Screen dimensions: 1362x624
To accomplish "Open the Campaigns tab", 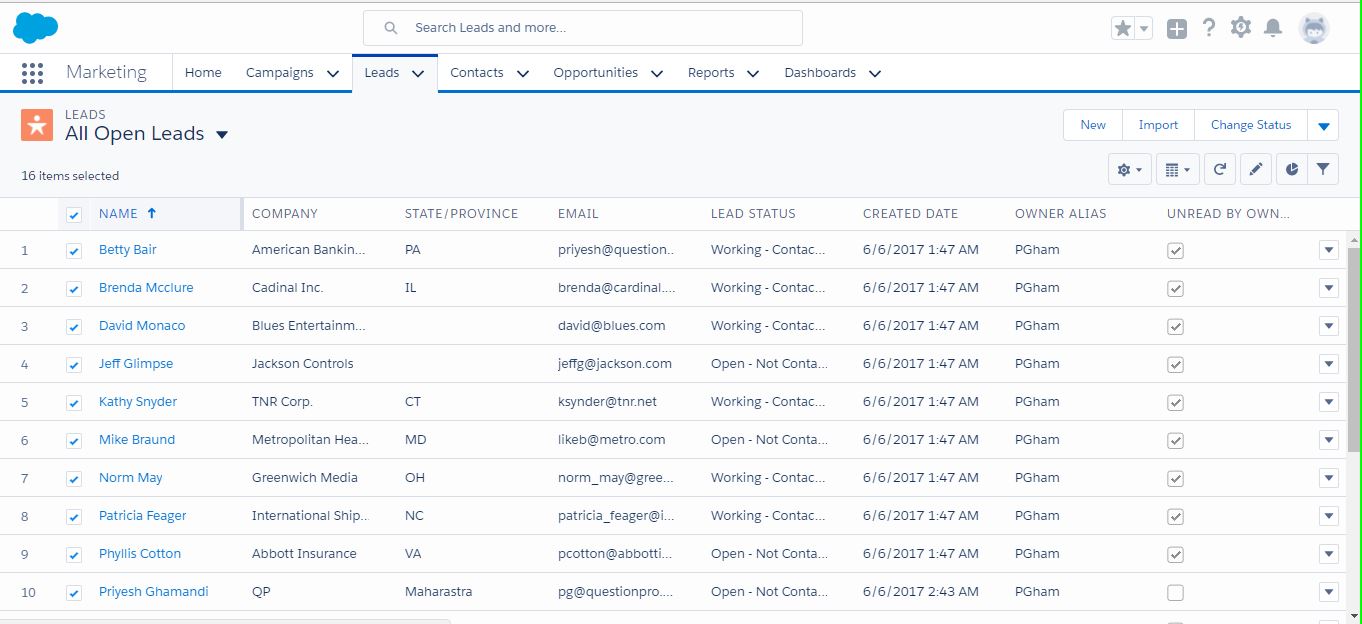I will pyautogui.click(x=280, y=73).
